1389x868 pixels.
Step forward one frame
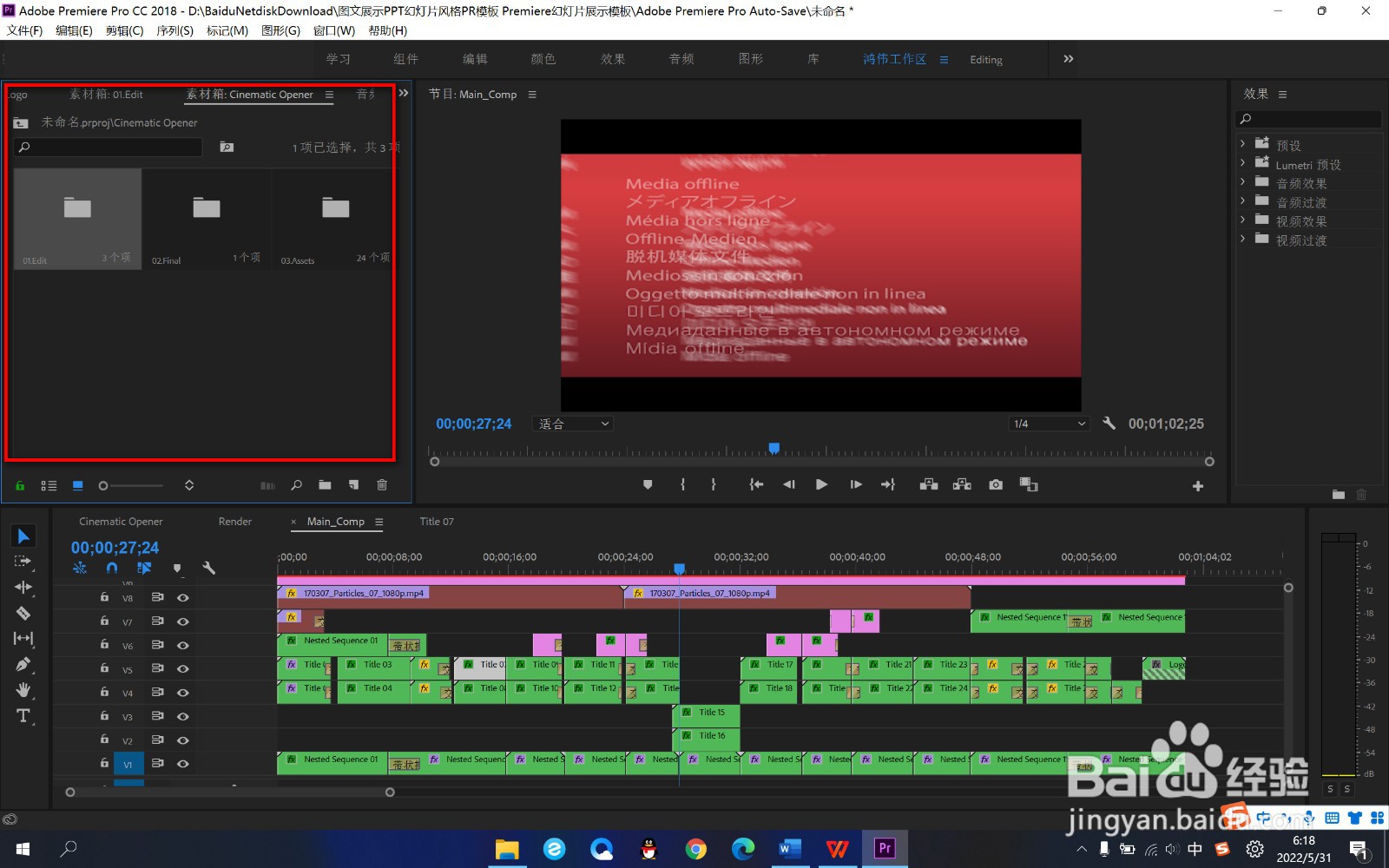[856, 485]
